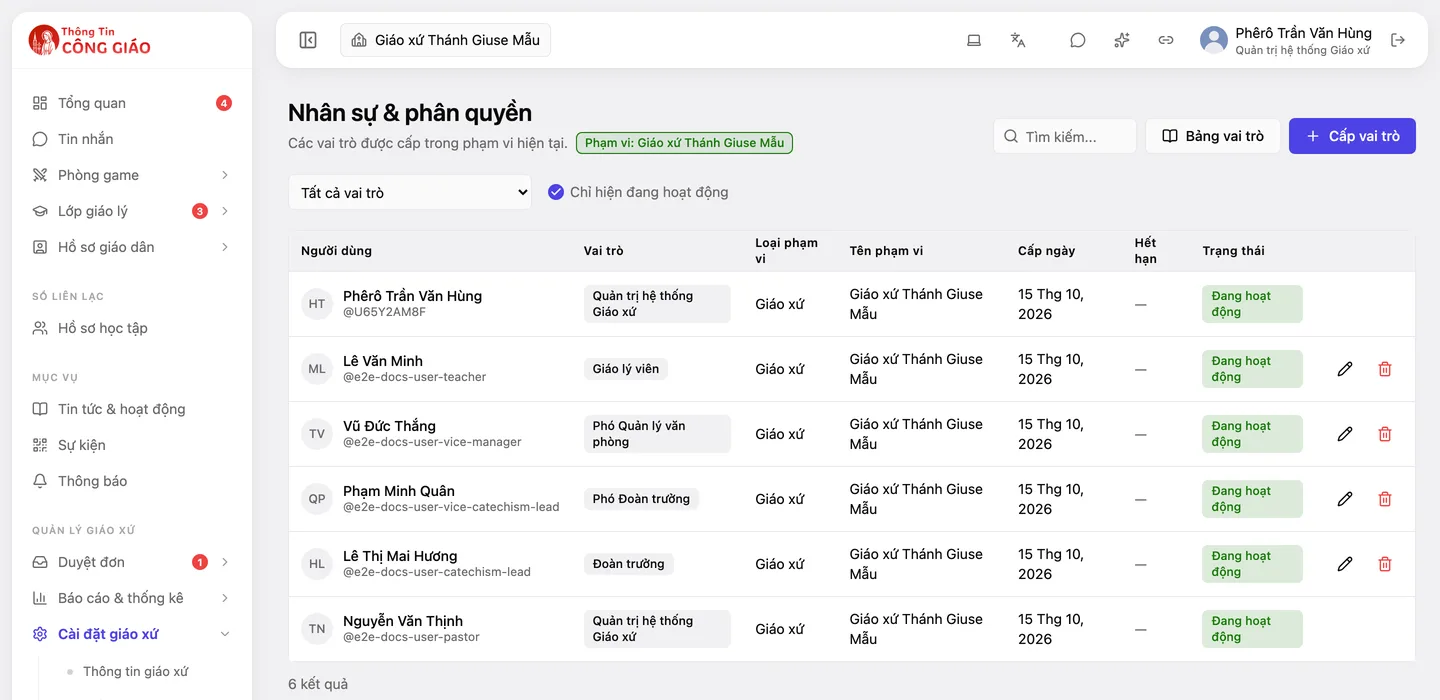Open the 'Bảng vai trò' button
Image resolution: width=1440 pixels, height=700 pixels.
[x=1213, y=136]
